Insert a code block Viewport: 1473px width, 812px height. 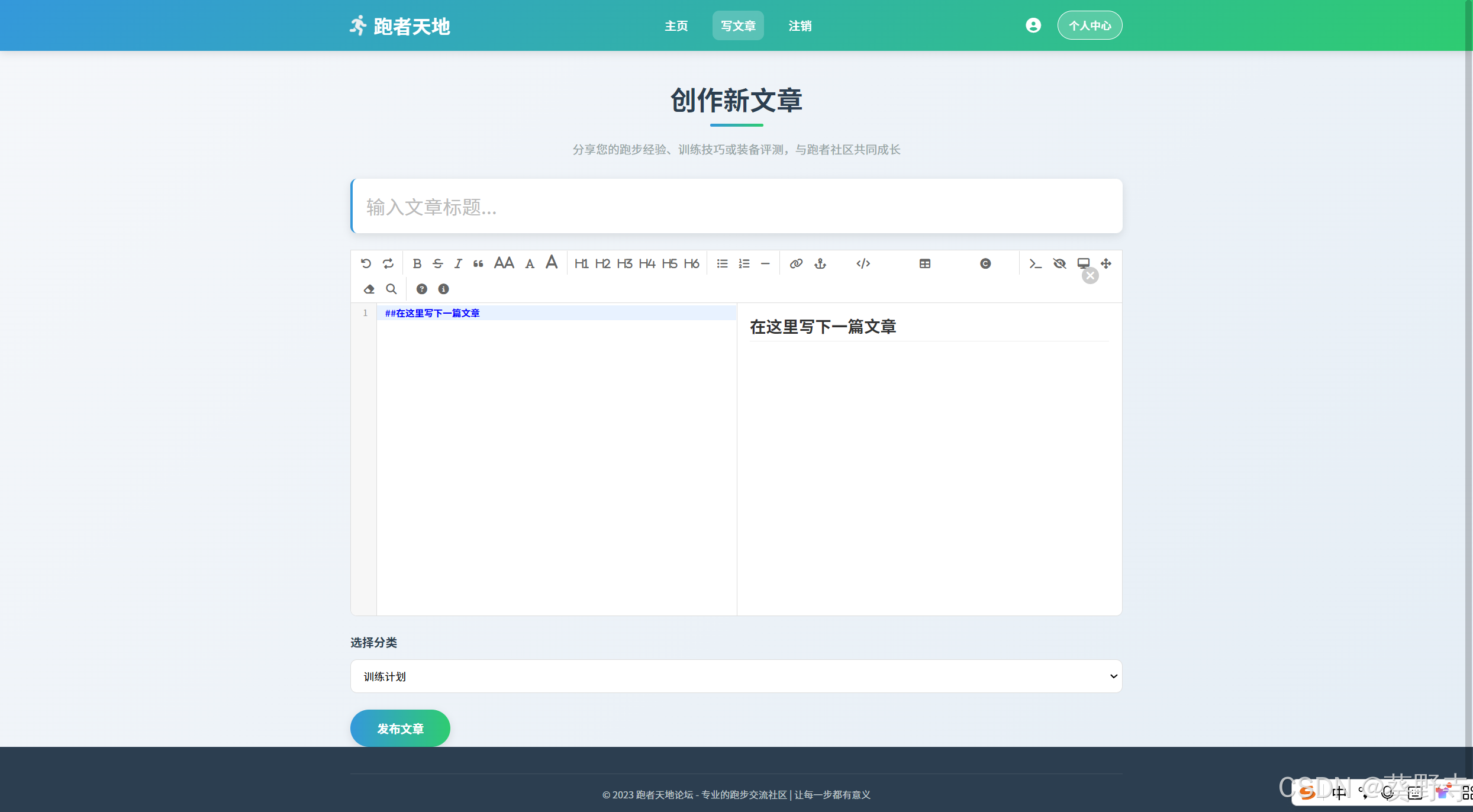tap(863, 263)
